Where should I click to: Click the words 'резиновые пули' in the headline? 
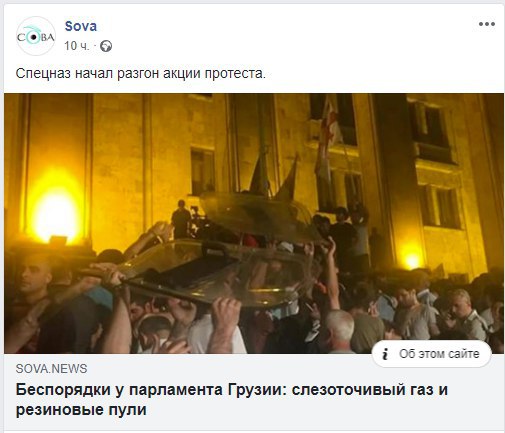coord(81,410)
